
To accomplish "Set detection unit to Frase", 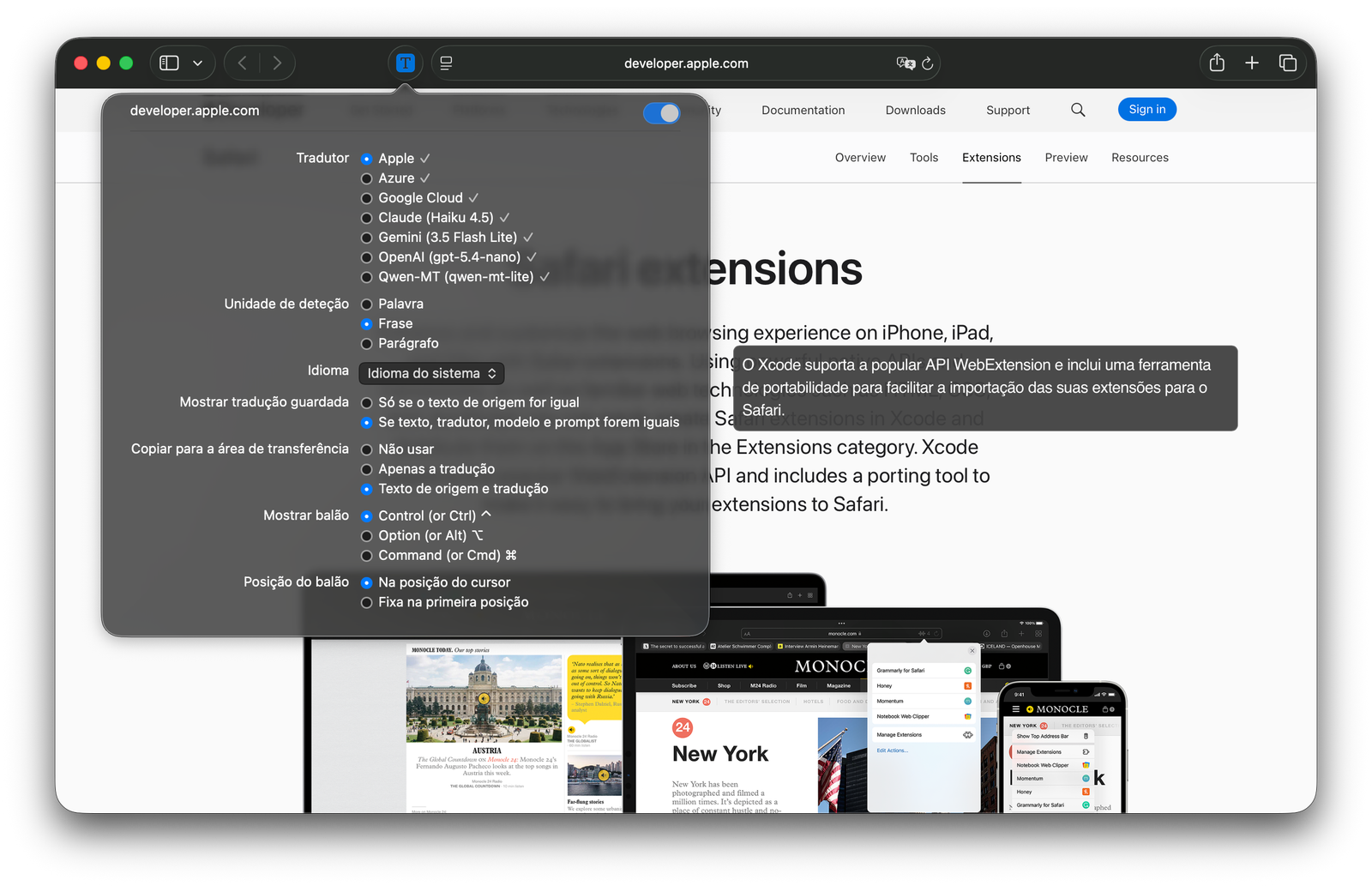I will (x=367, y=324).
